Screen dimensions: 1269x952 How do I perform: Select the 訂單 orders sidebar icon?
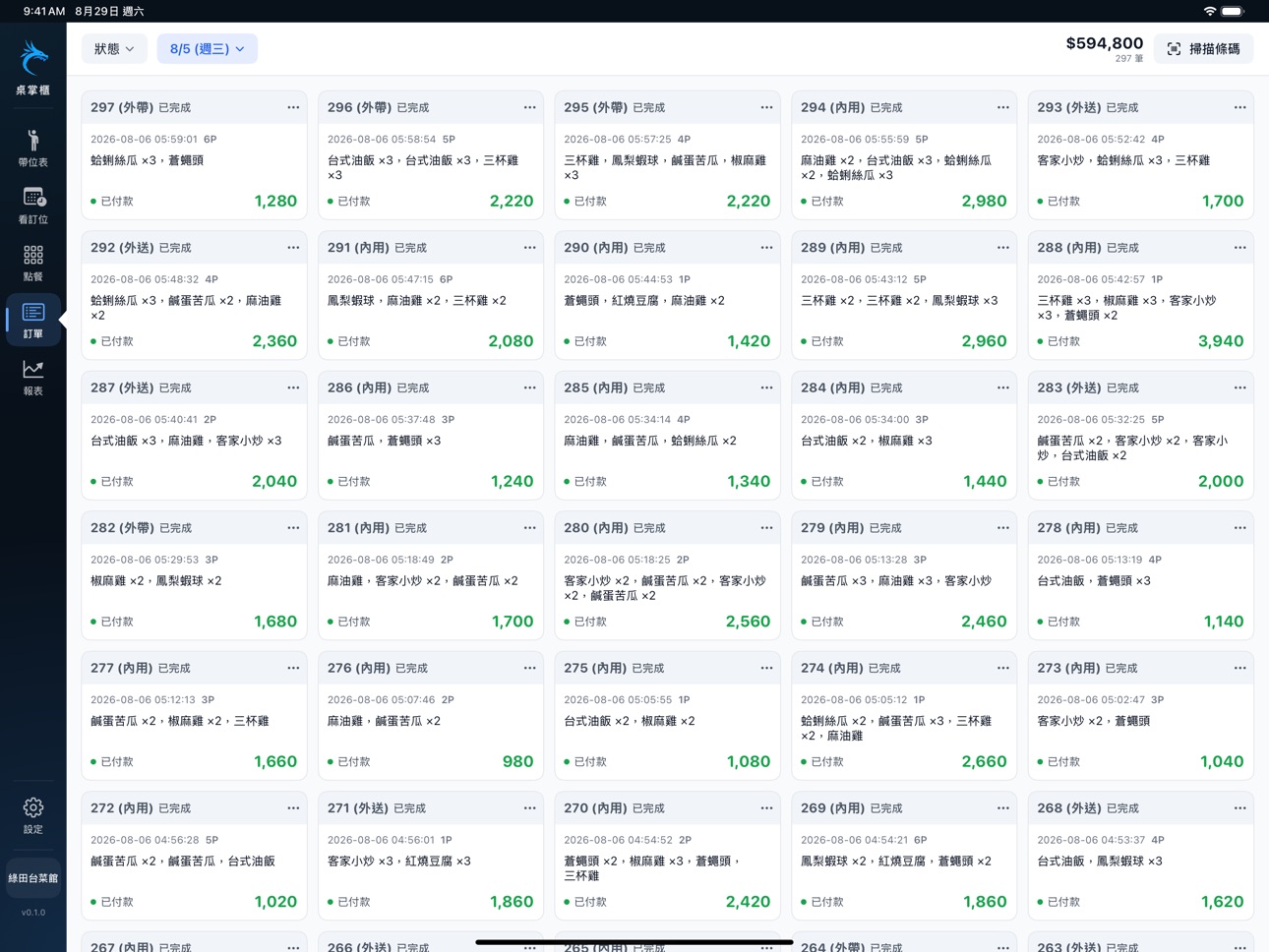[32, 320]
